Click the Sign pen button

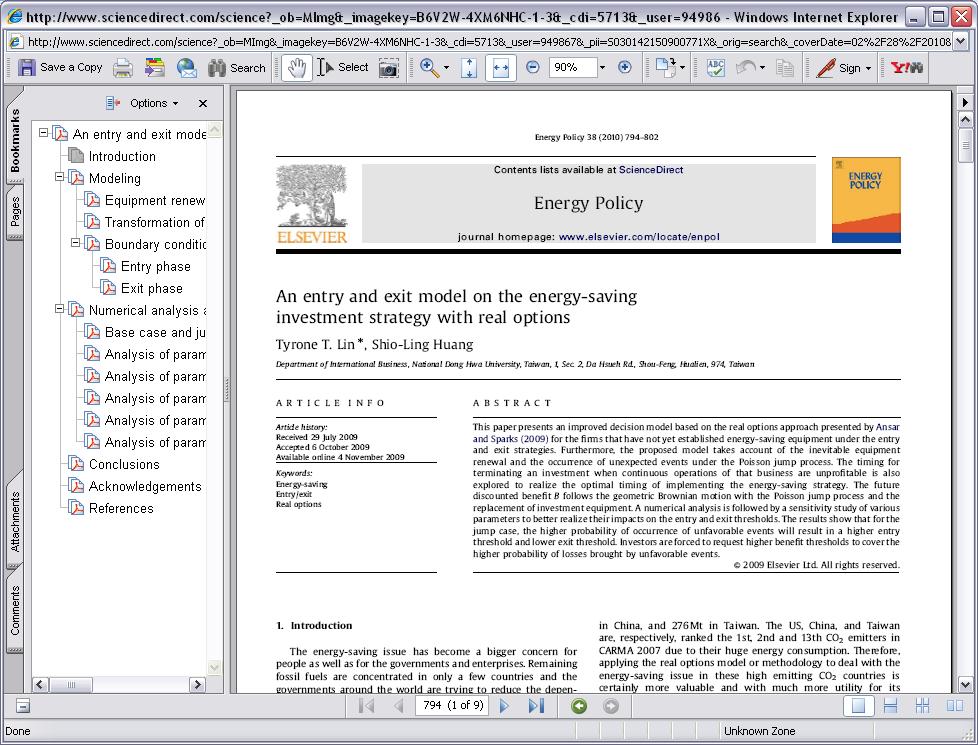[x=838, y=67]
